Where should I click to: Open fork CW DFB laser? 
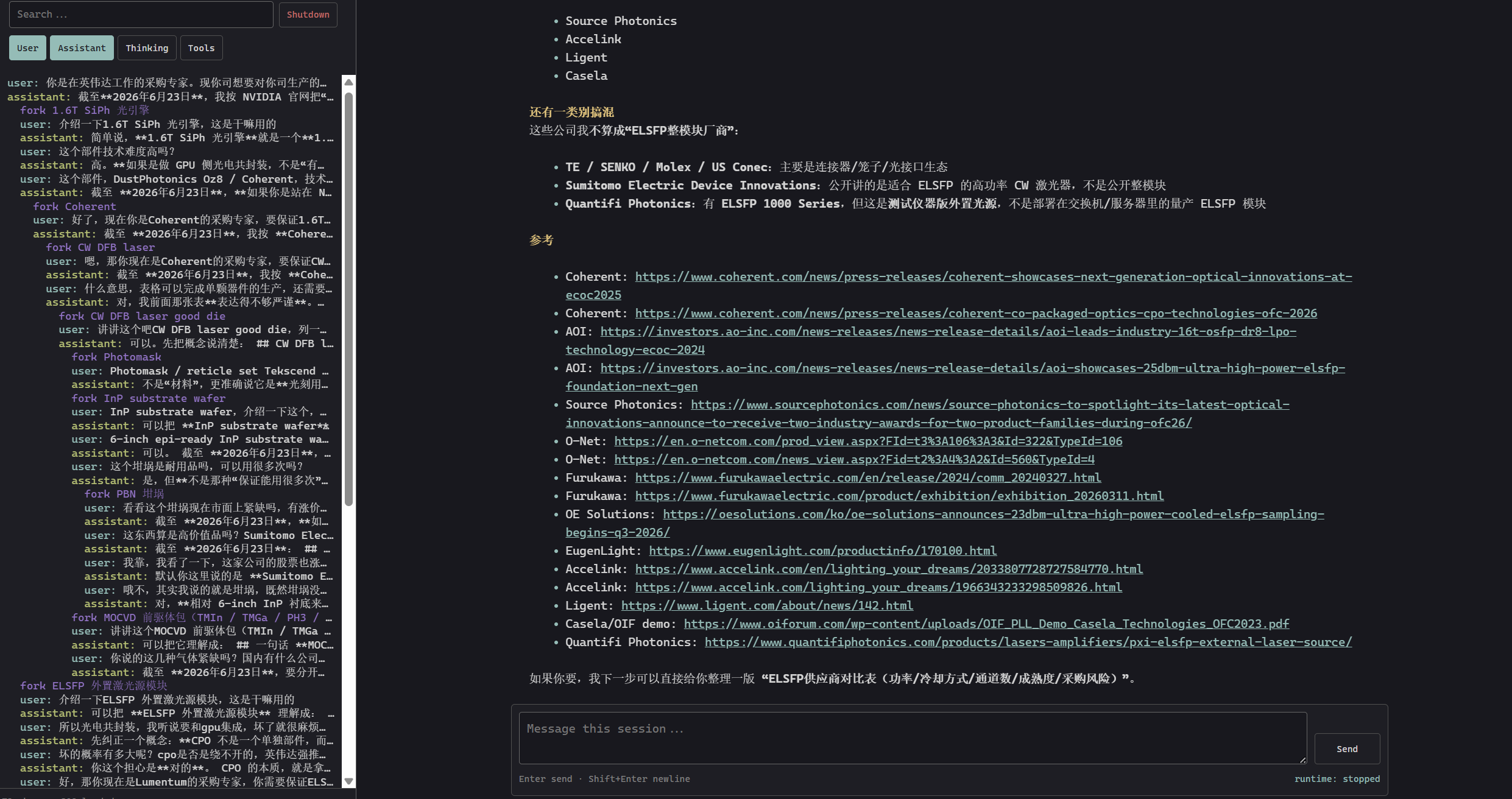click(x=101, y=247)
